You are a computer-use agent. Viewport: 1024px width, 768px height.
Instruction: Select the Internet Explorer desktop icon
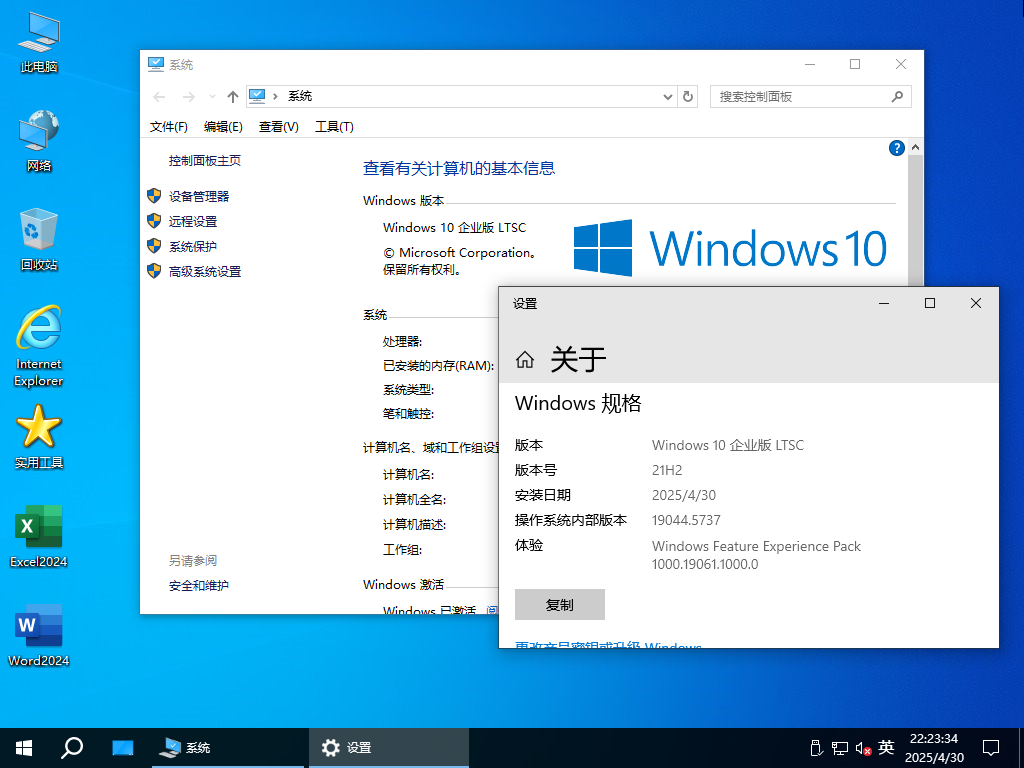pos(39,346)
